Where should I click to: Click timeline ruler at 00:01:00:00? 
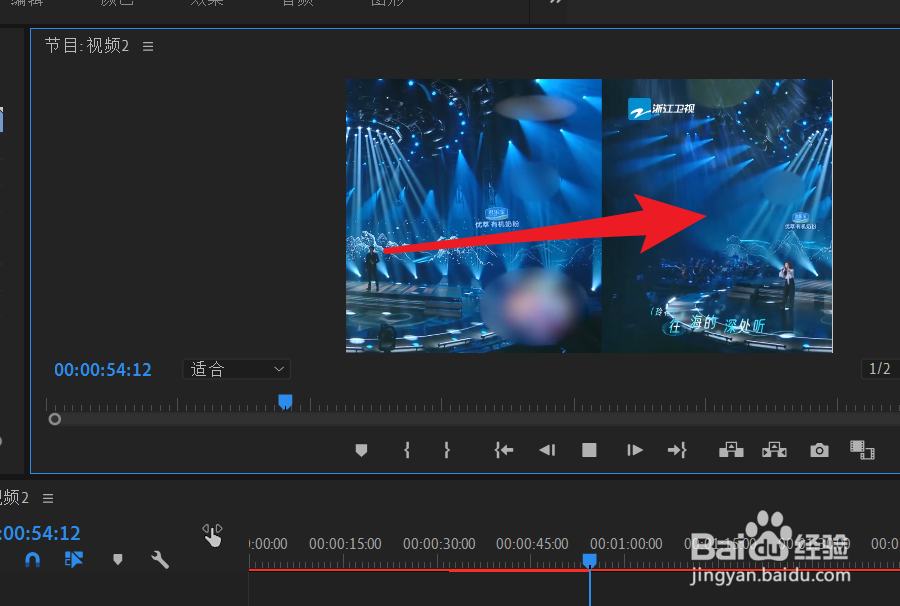[626, 544]
